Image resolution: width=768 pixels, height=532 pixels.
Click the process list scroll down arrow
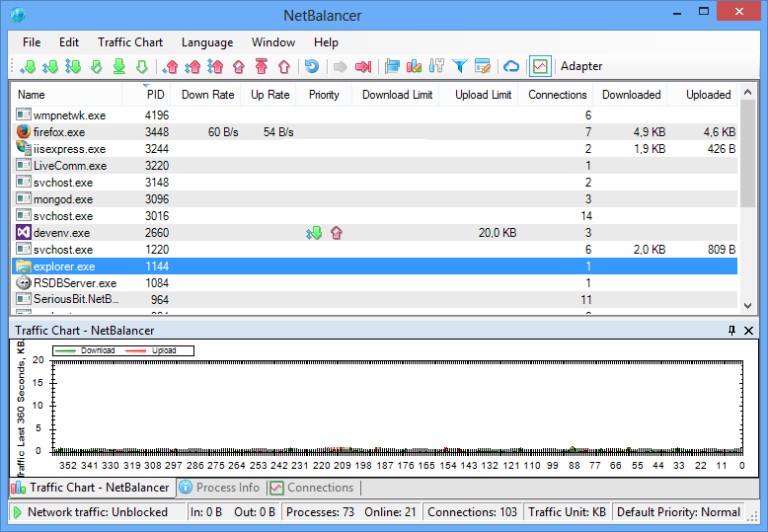pos(747,306)
